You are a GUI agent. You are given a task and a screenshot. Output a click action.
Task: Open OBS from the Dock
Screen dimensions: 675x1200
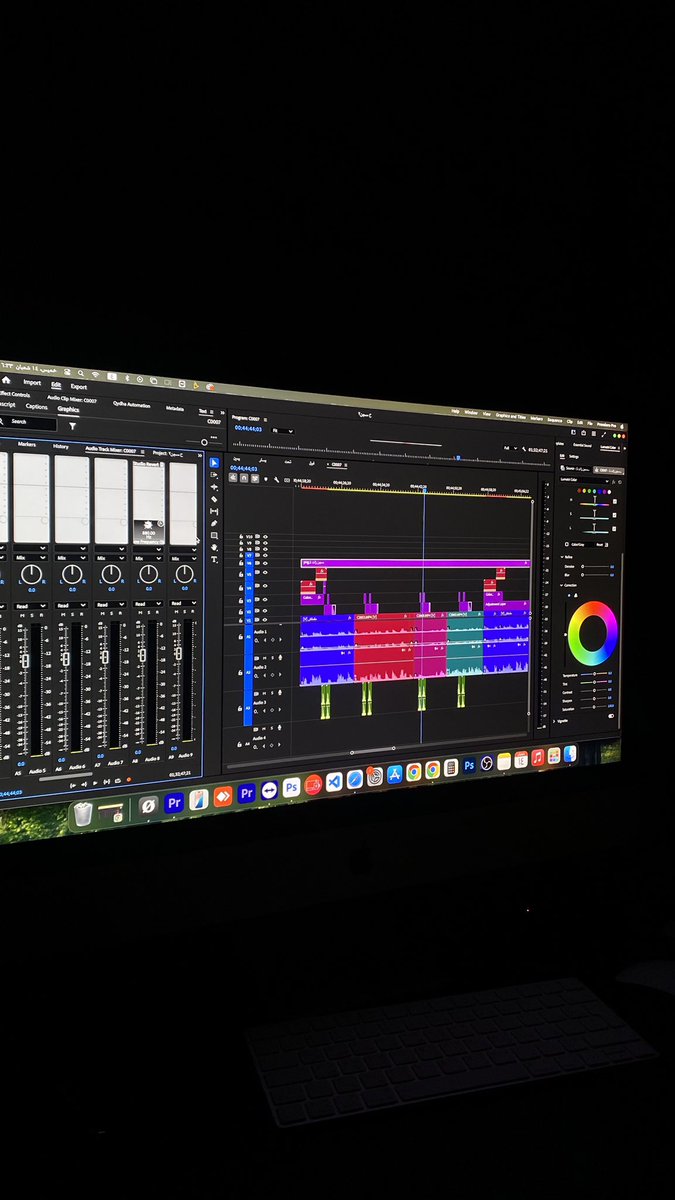pyautogui.click(x=486, y=763)
